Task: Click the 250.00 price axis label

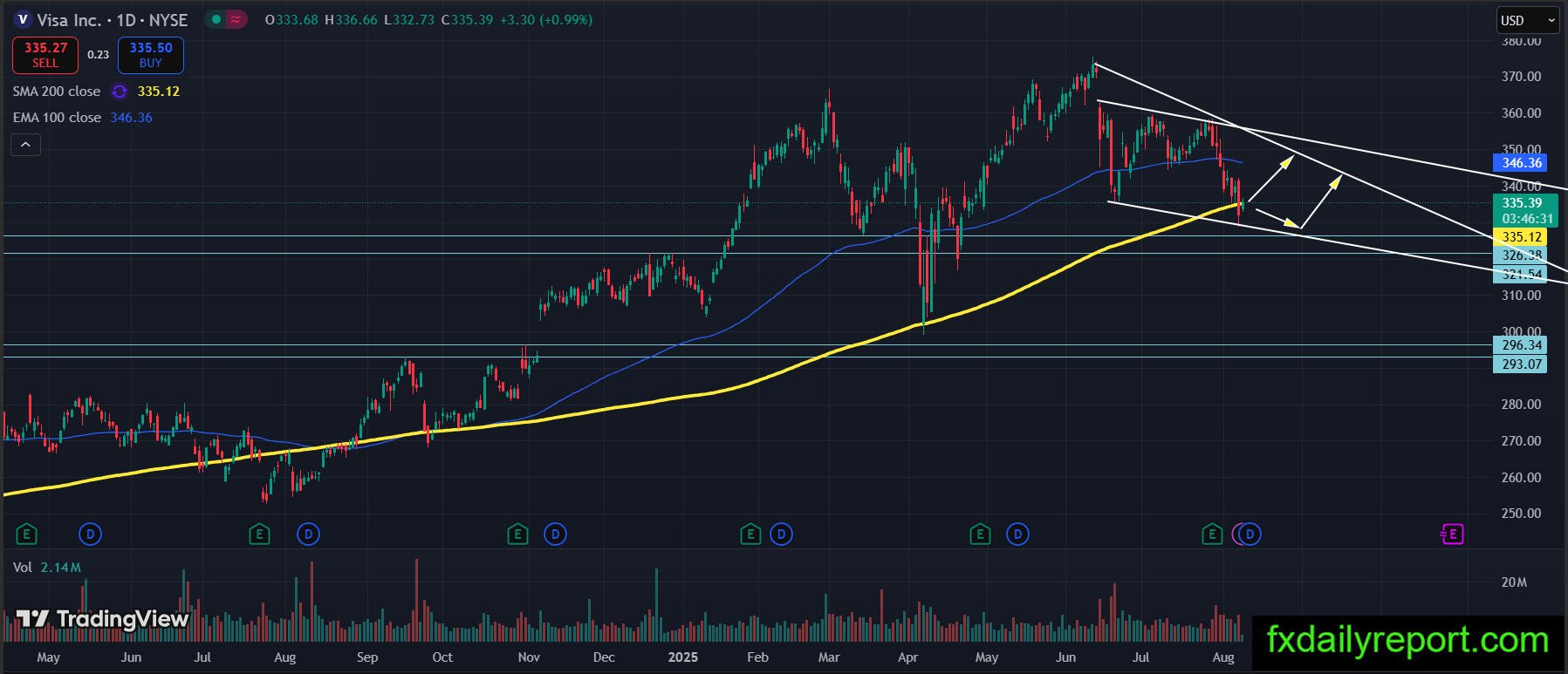Action: [1521, 514]
